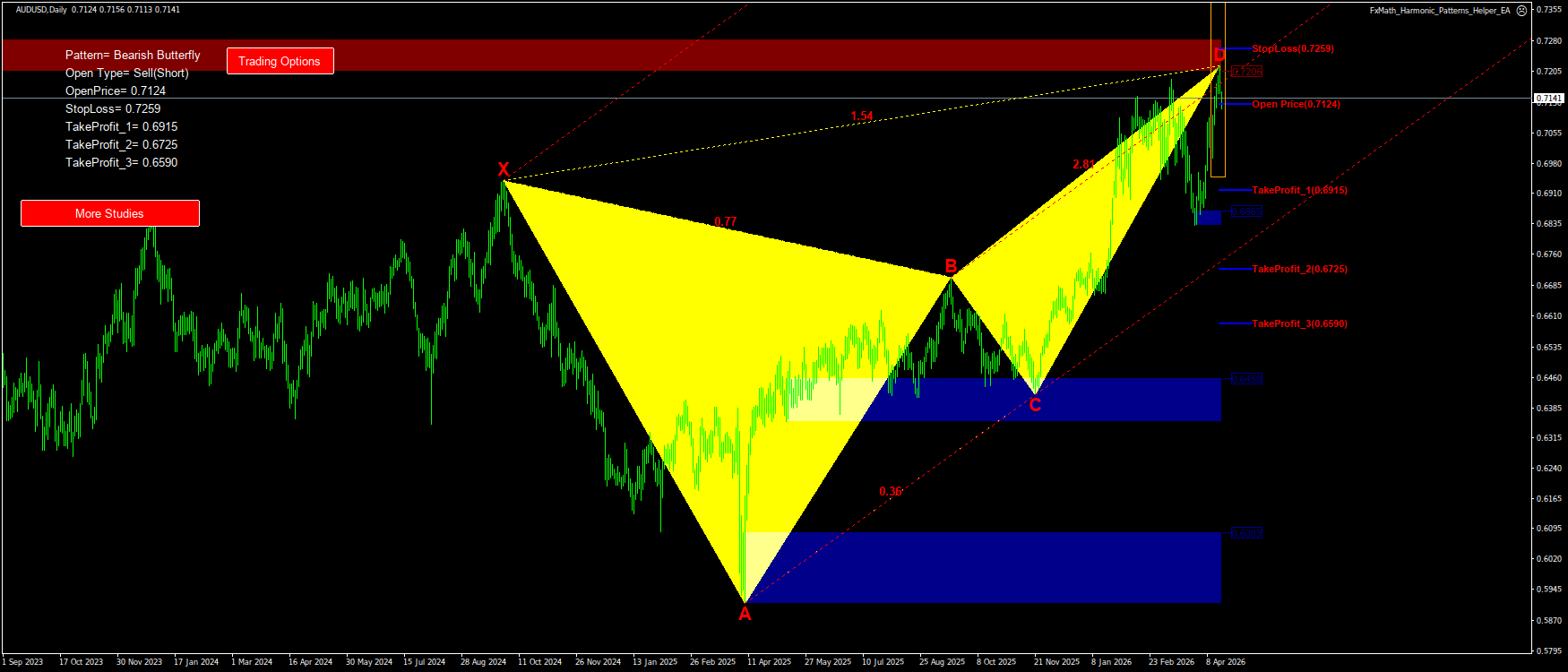Select the FxMath_Harmonic_Patterns_Helper_EA label

pyautogui.click(x=1440, y=11)
